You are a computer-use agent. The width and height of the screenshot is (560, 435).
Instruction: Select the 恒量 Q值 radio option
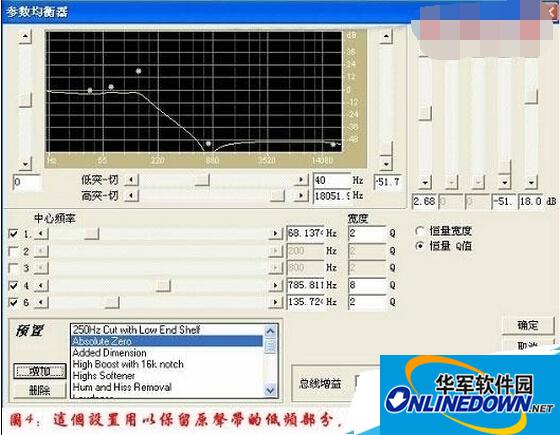coord(420,246)
